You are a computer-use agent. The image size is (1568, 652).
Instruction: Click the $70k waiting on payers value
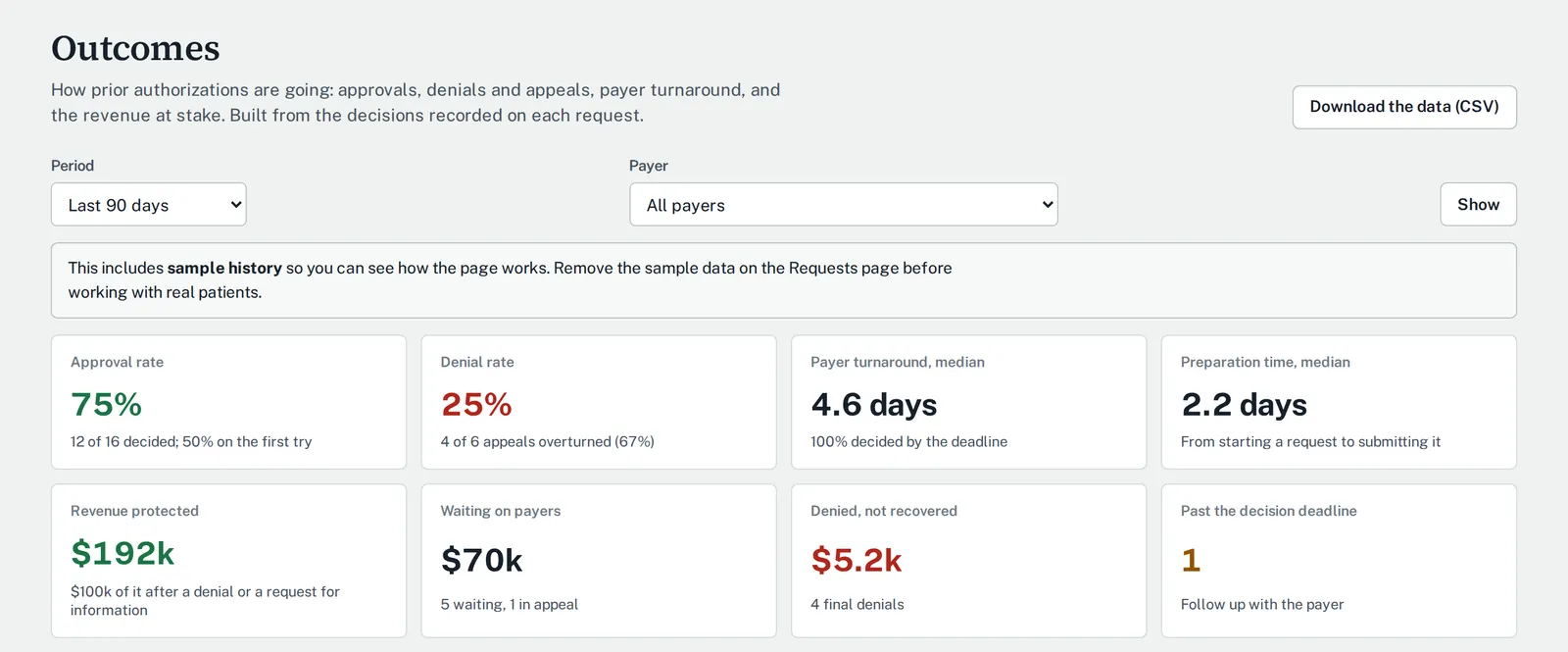[481, 560]
